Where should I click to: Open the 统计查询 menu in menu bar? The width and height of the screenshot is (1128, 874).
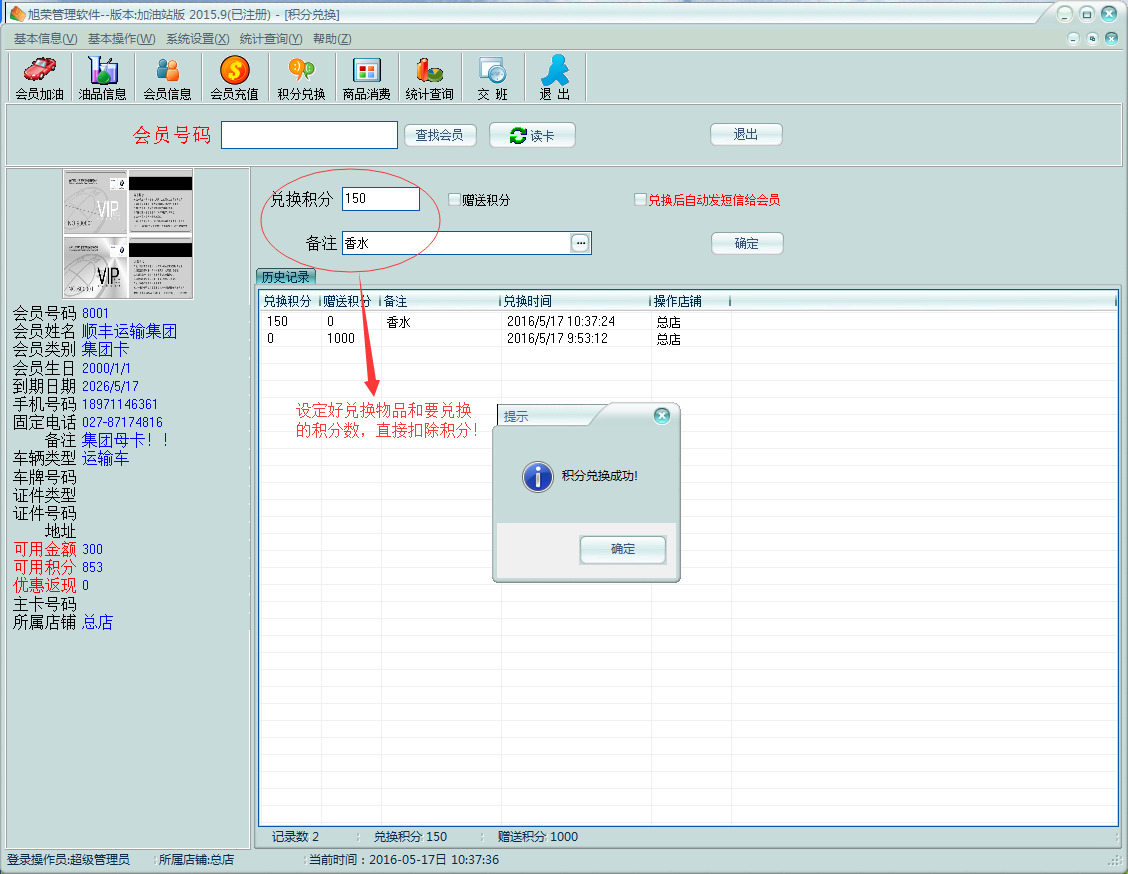(x=271, y=39)
